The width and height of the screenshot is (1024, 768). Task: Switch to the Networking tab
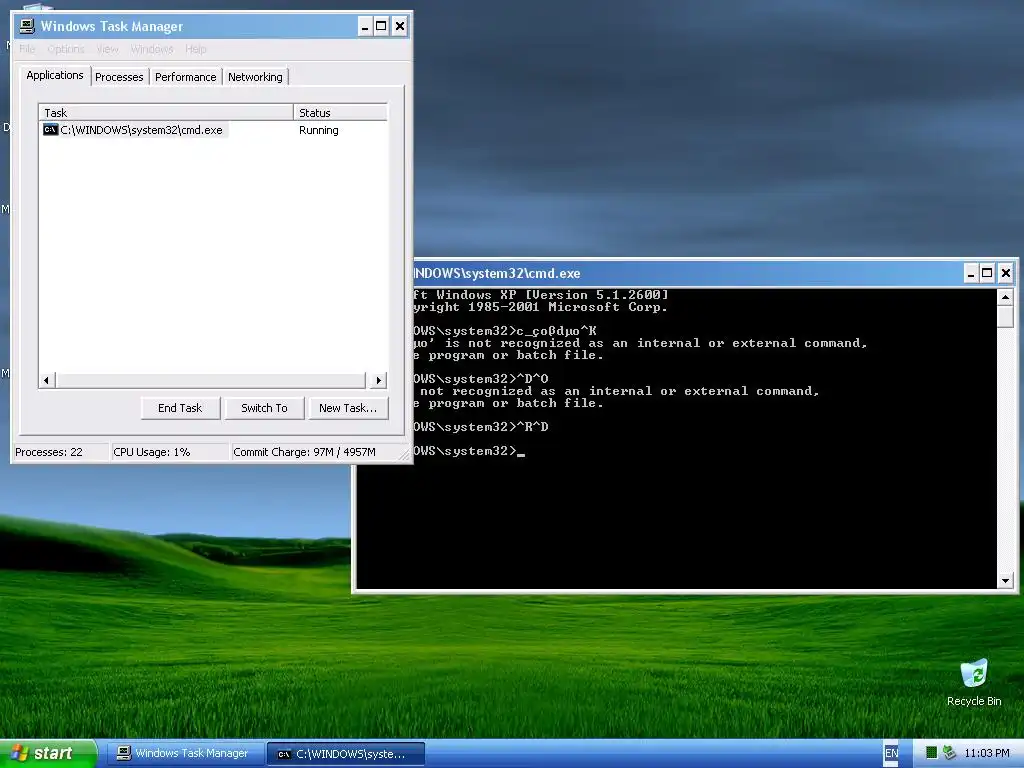click(255, 77)
